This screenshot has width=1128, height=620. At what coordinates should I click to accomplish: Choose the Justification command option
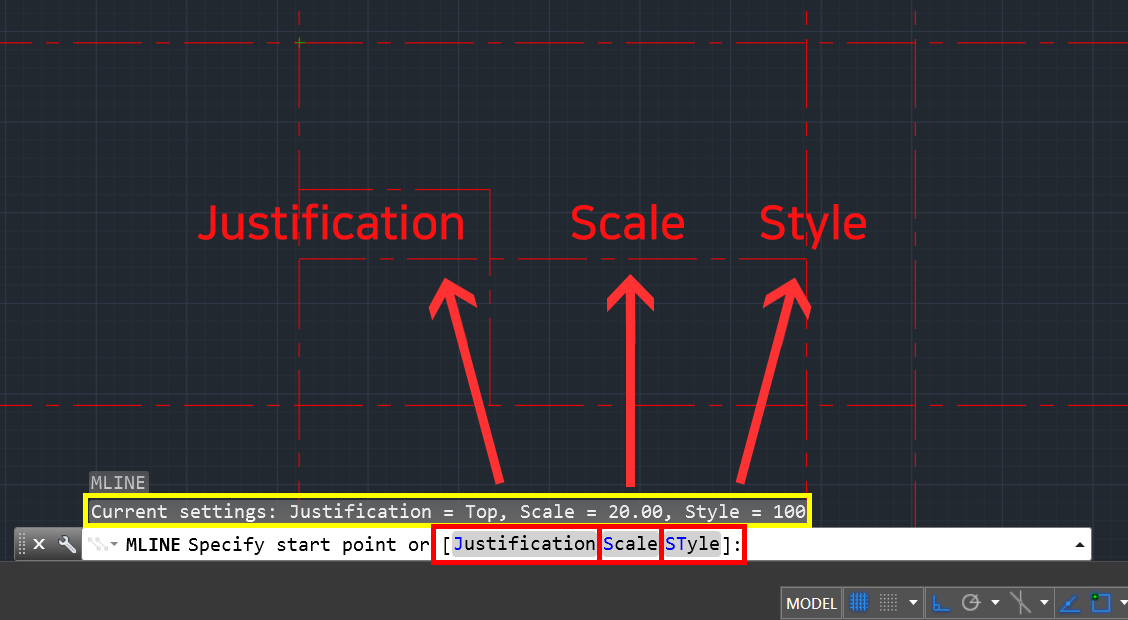tap(524, 544)
